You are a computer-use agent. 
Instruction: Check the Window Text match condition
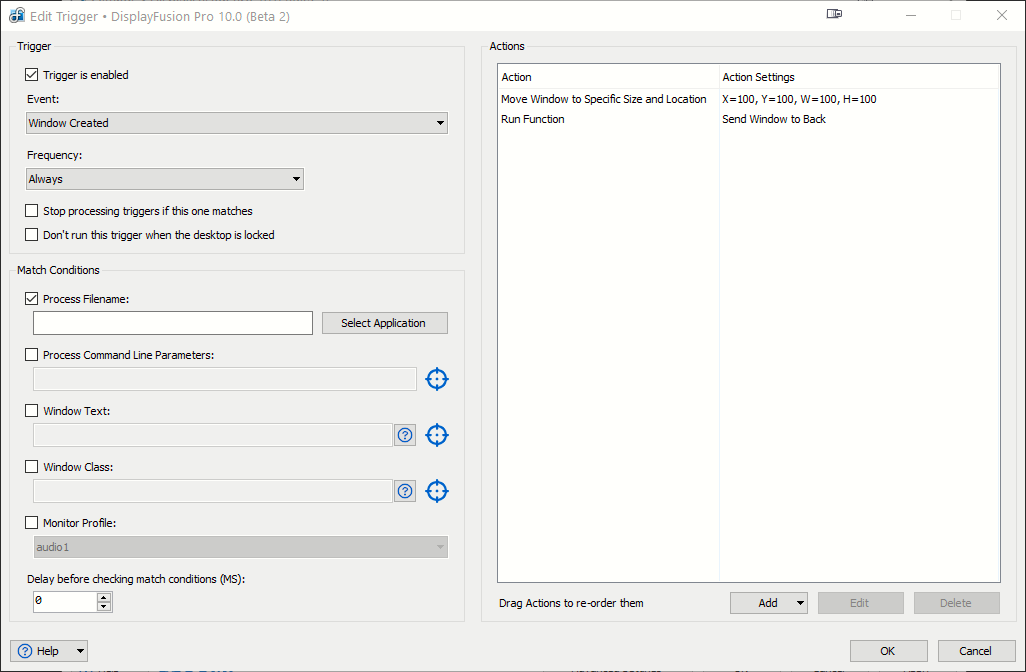click(32, 411)
